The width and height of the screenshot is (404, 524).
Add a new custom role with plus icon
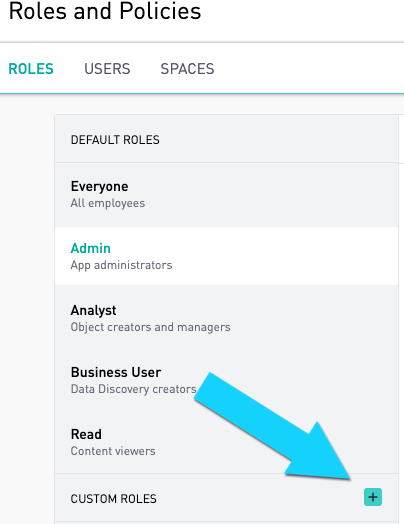pyautogui.click(x=373, y=497)
